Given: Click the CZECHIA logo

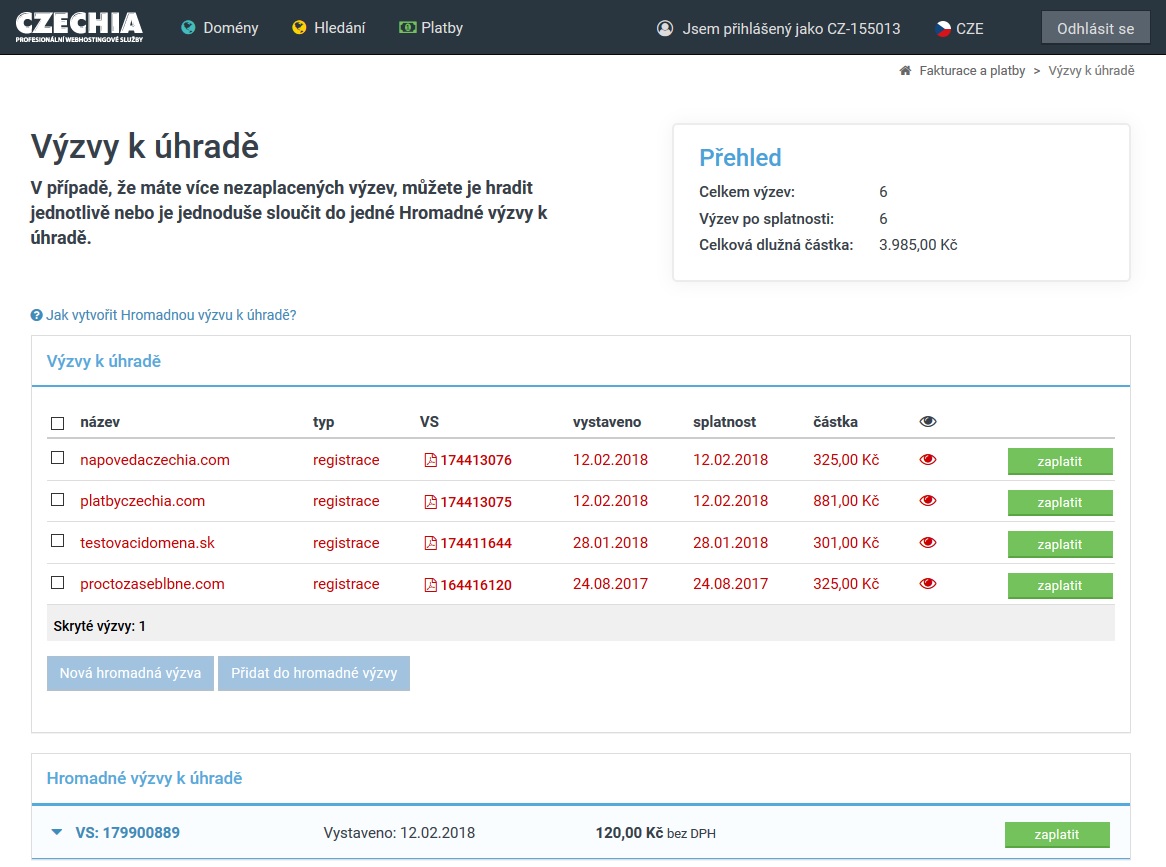Looking at the screenshot, I should pyautogui.click(x=79, y=28).
